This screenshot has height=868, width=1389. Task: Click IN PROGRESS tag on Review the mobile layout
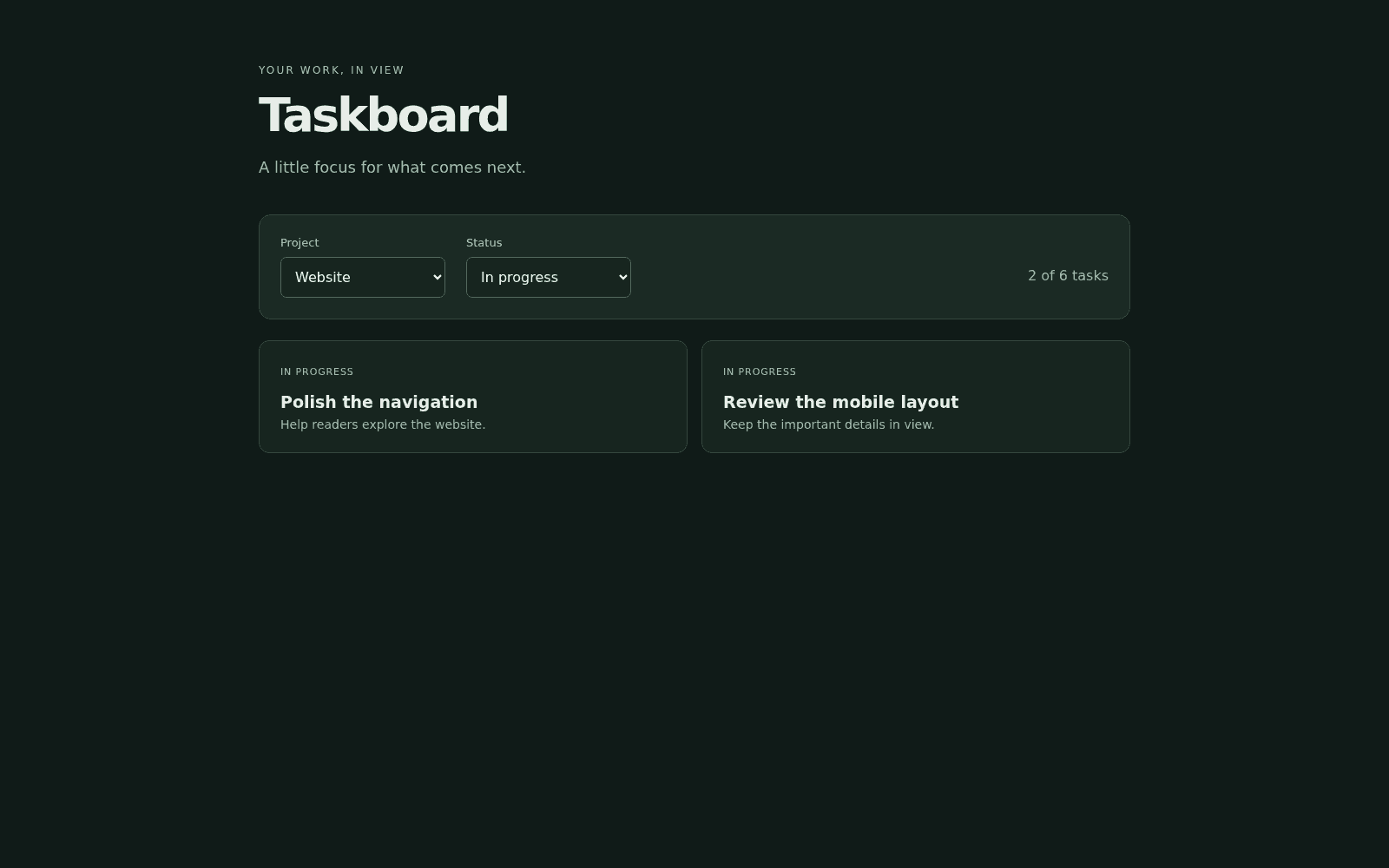pyautogui.click(x=760, y=372)
